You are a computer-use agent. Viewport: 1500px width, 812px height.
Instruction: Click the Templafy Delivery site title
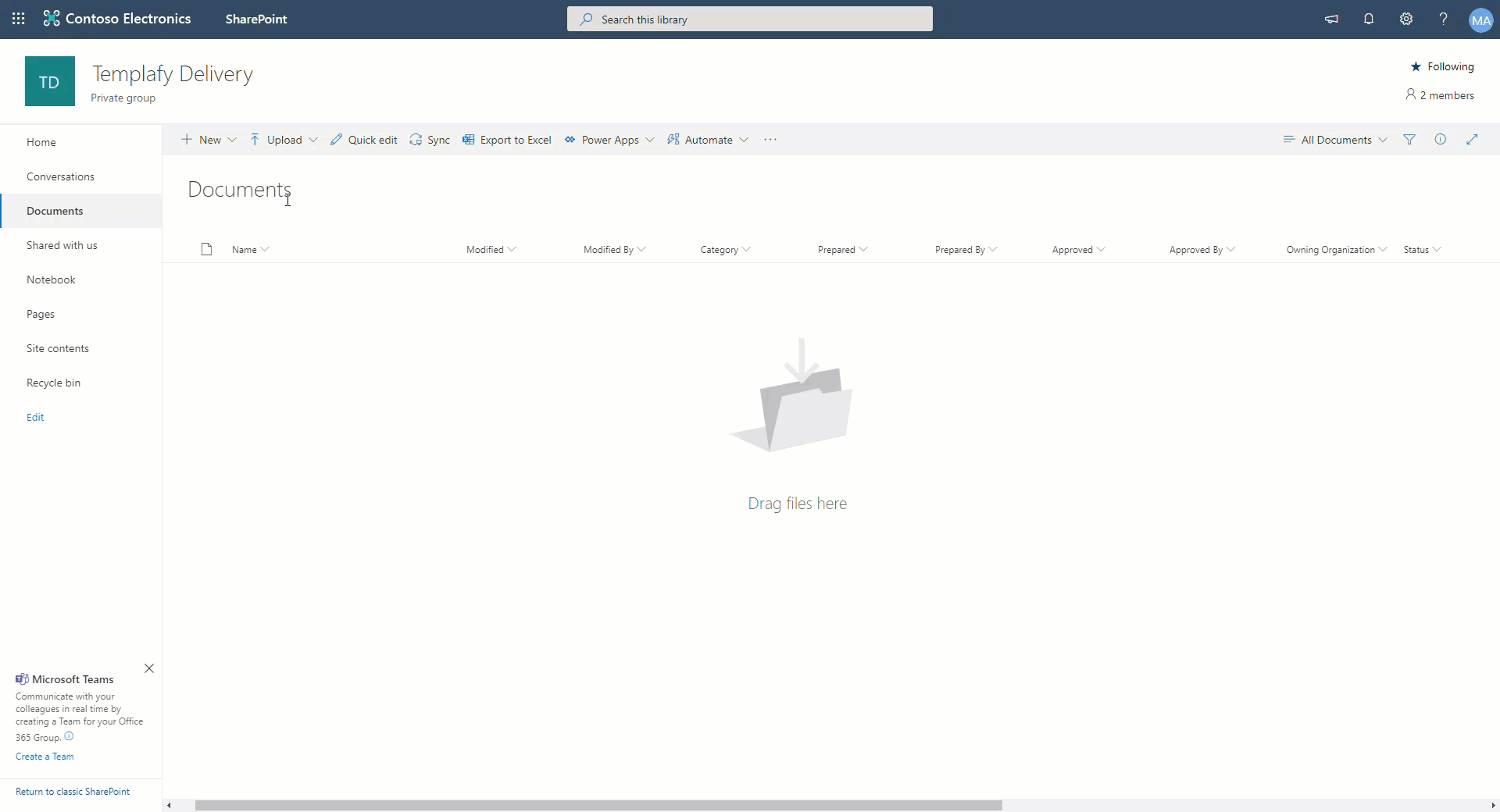coord(173,73)
